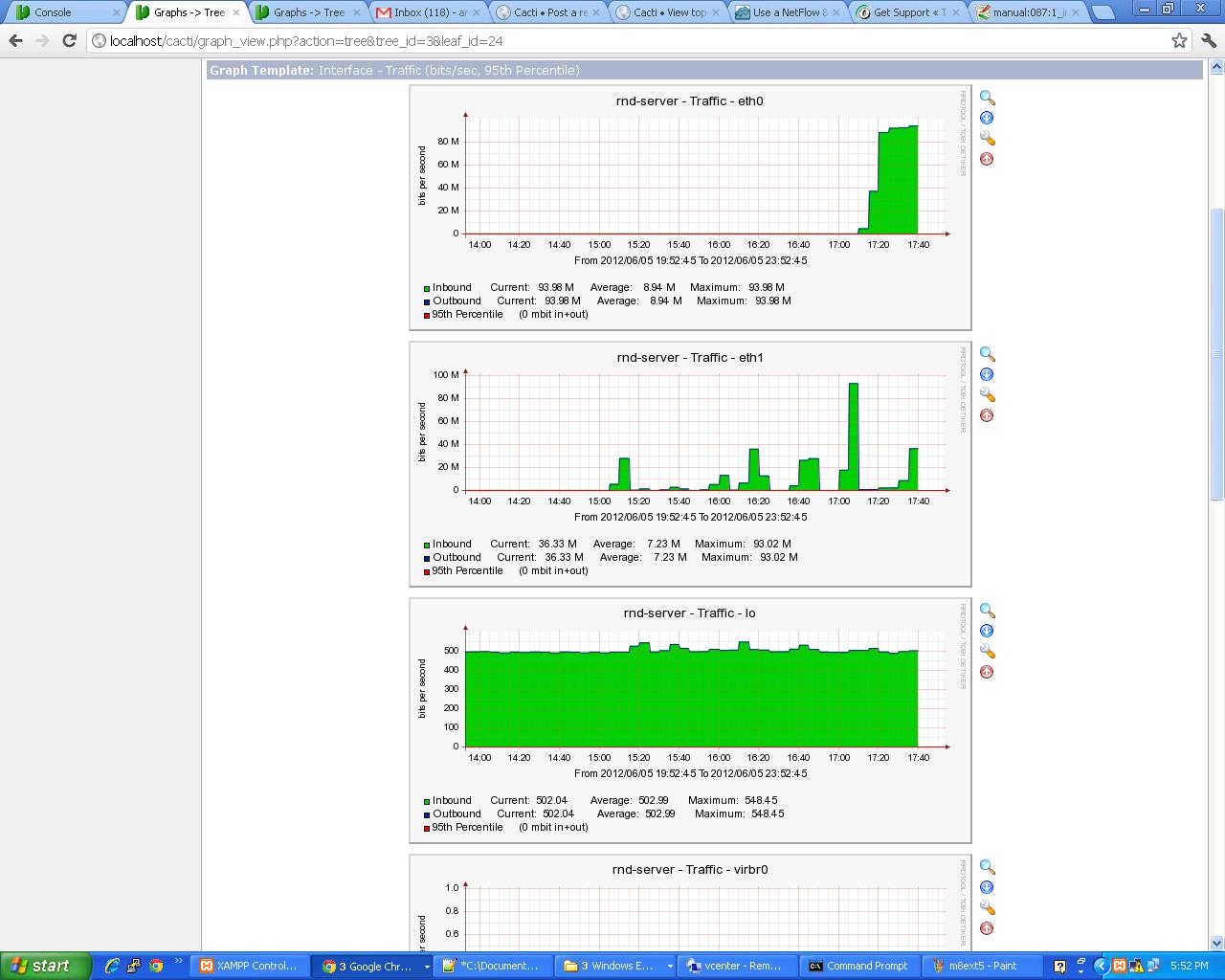This screenshot has width=1225, height=980.
Task: Close the Console tab
Action: tap(116, 12)
